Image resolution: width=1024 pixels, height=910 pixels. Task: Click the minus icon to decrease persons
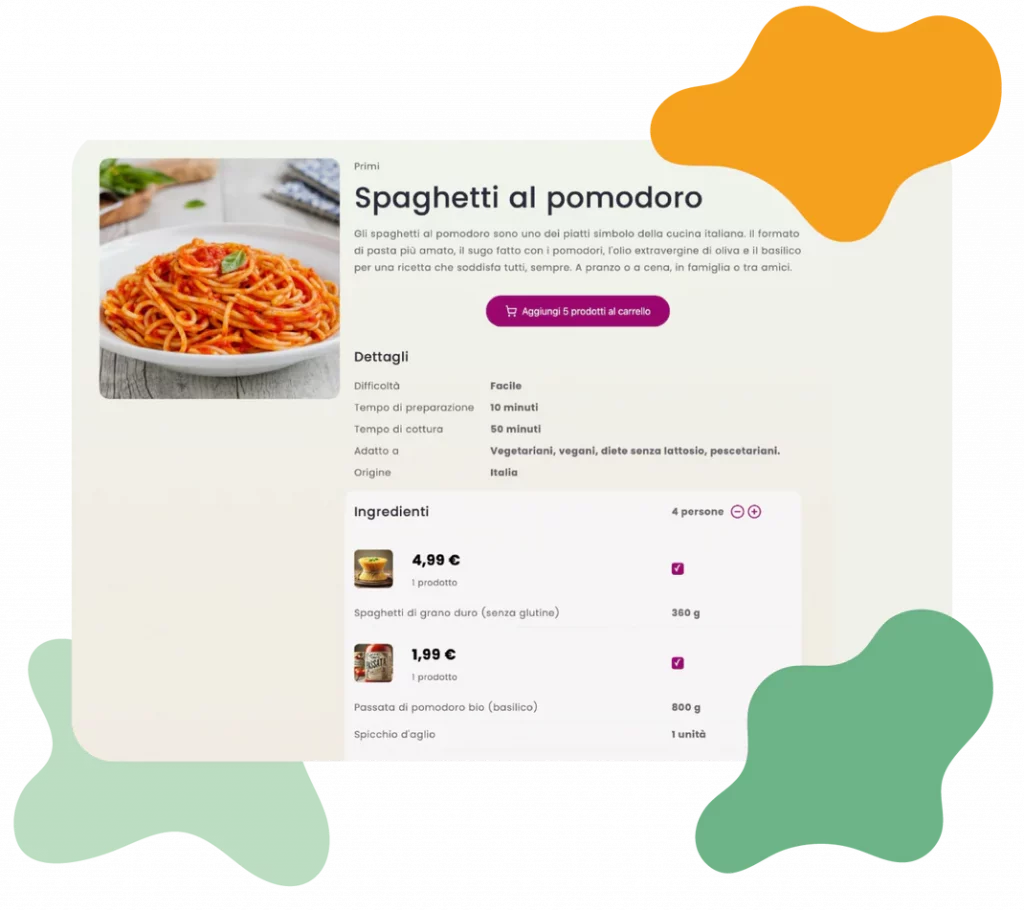pyautogui.click(x=737, y=512)
